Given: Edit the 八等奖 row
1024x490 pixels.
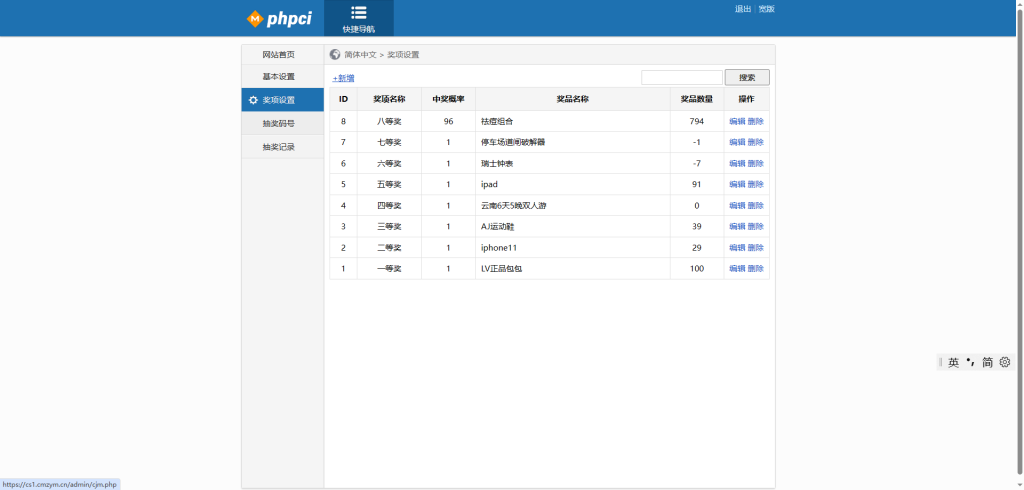Looking at the screenshot, I should click(x=737, y=121).
